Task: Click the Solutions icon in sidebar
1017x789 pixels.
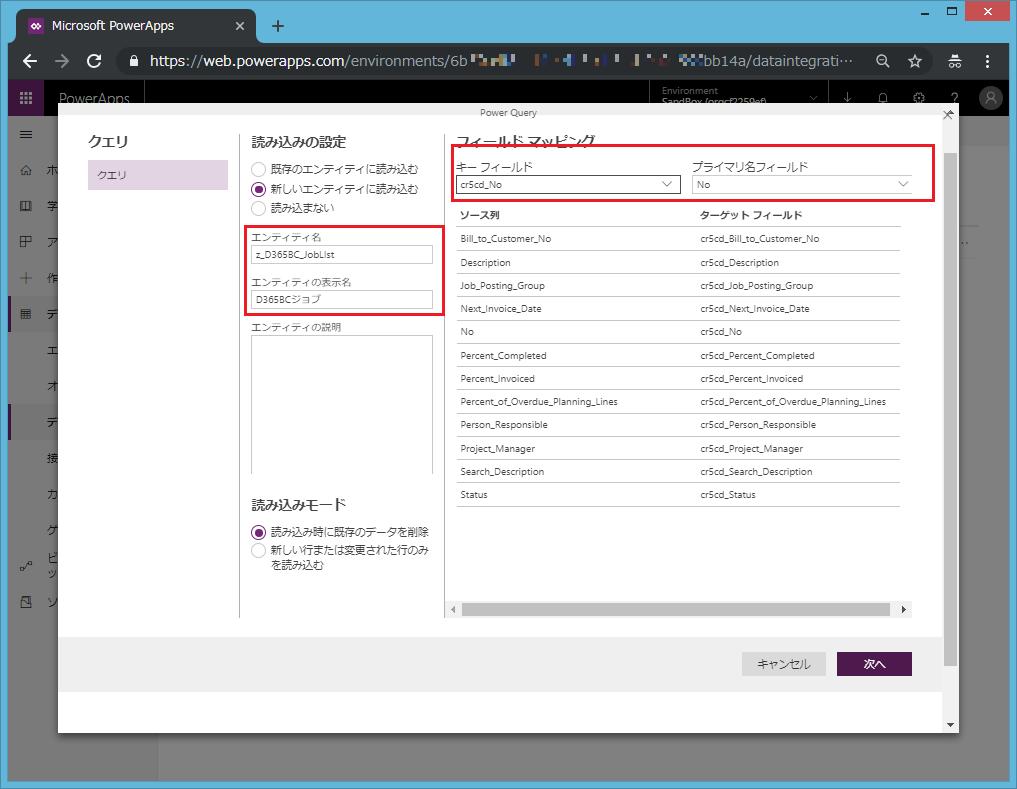Action: [x=26, y=602]
